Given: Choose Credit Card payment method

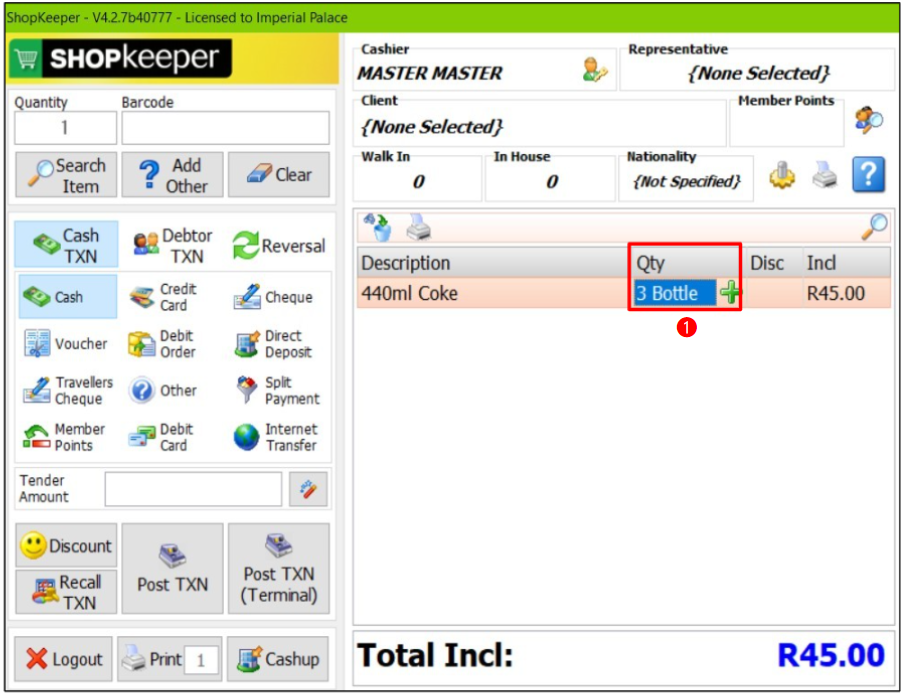Looking at the screenshot, I should tap(164, 297).
